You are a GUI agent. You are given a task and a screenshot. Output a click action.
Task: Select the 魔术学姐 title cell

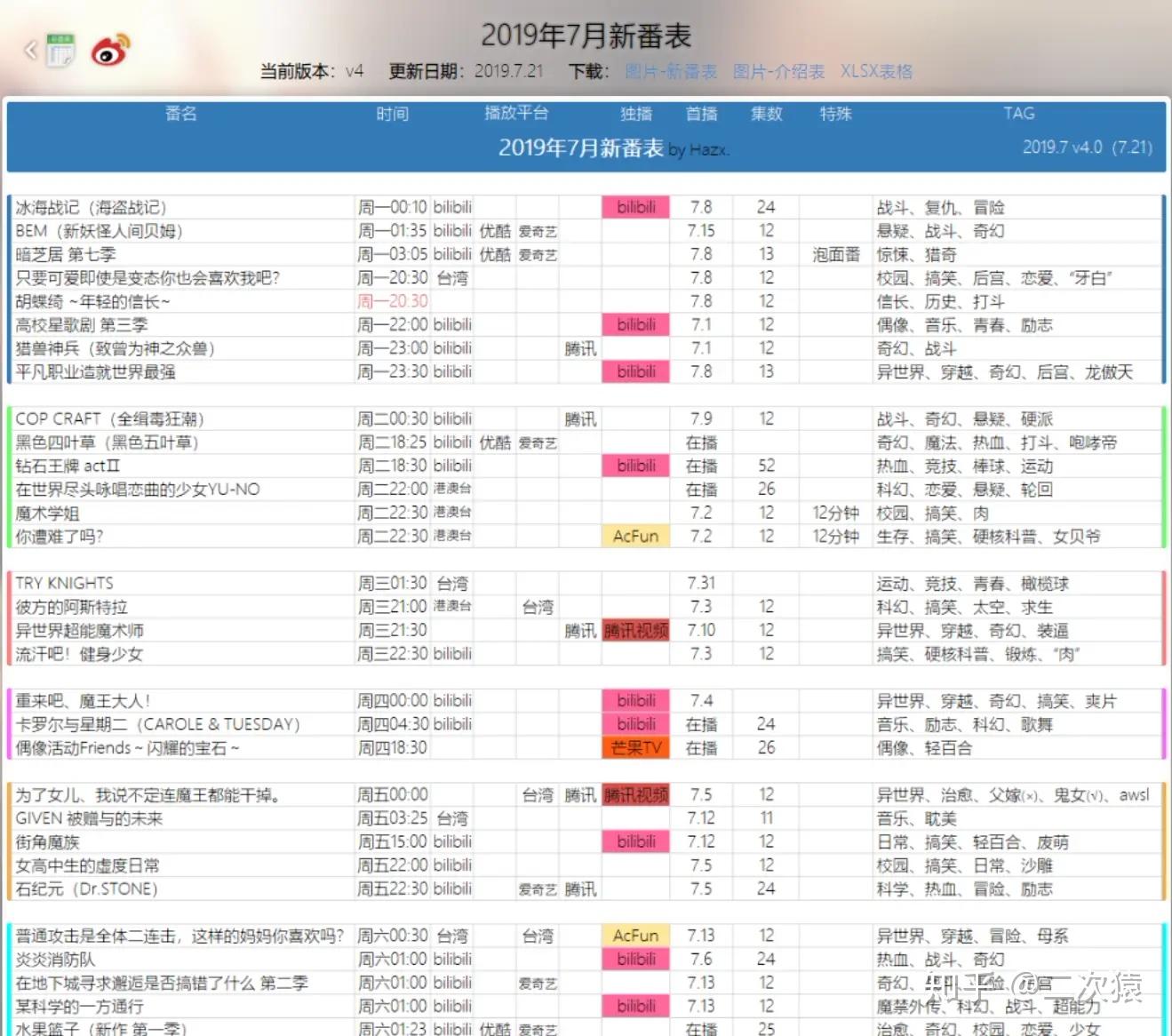(x=47, y=513)
